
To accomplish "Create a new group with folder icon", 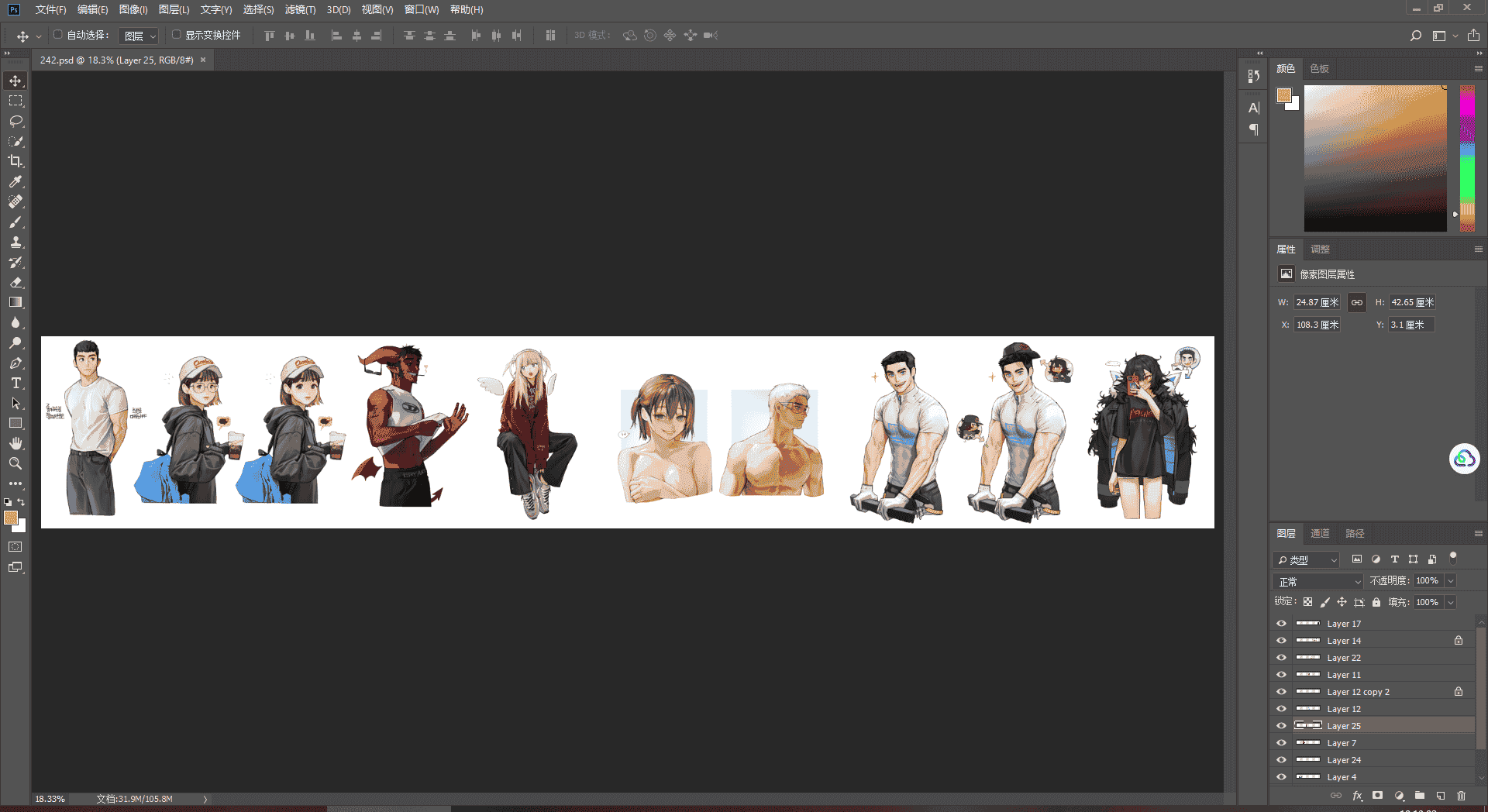I will pyautogui.click(x=1420, y=796).
